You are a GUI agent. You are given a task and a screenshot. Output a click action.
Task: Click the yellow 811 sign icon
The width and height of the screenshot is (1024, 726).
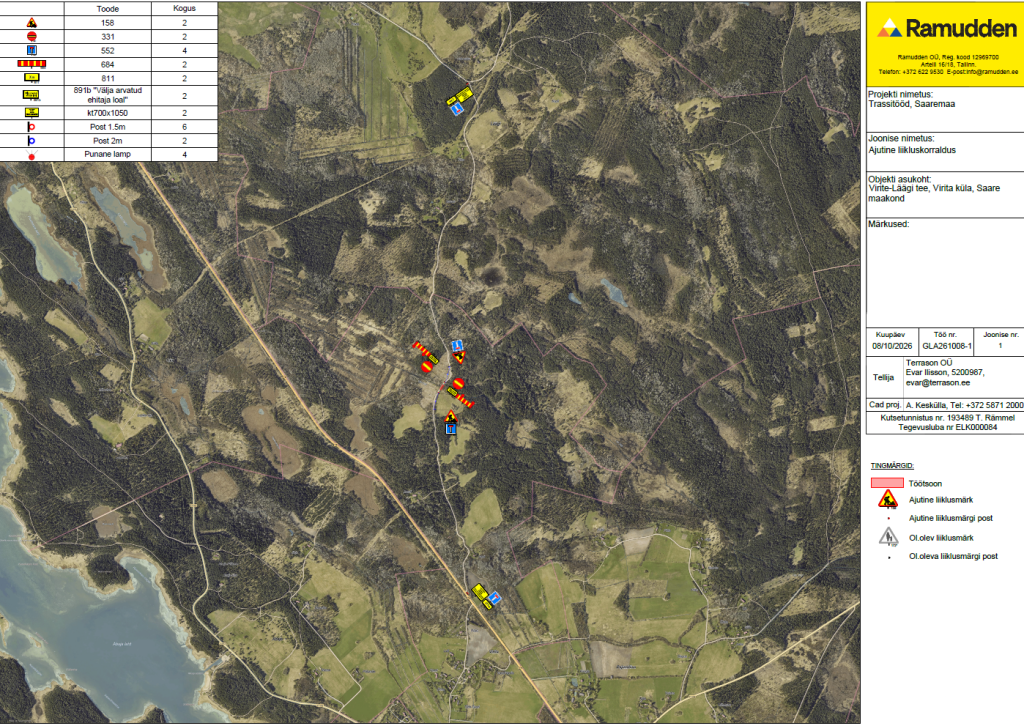31,78
